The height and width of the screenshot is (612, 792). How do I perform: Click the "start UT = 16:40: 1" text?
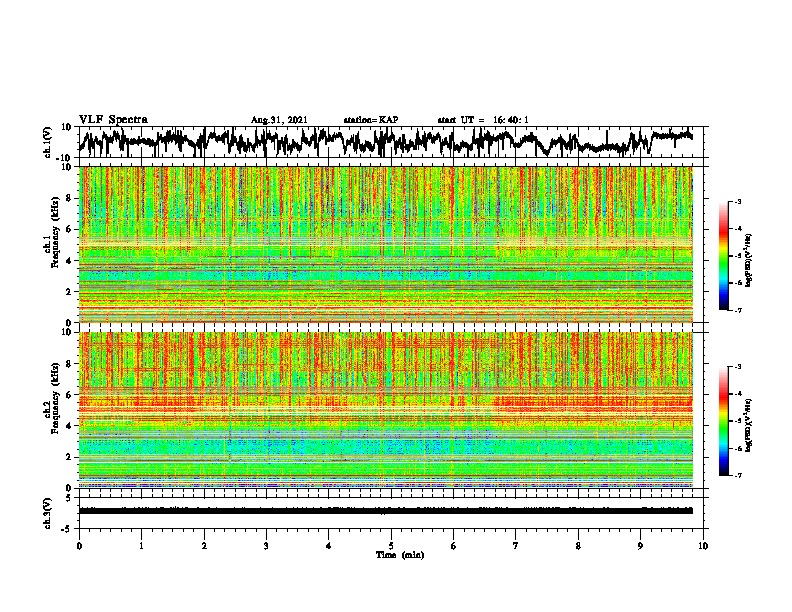(x=483, y=120)
